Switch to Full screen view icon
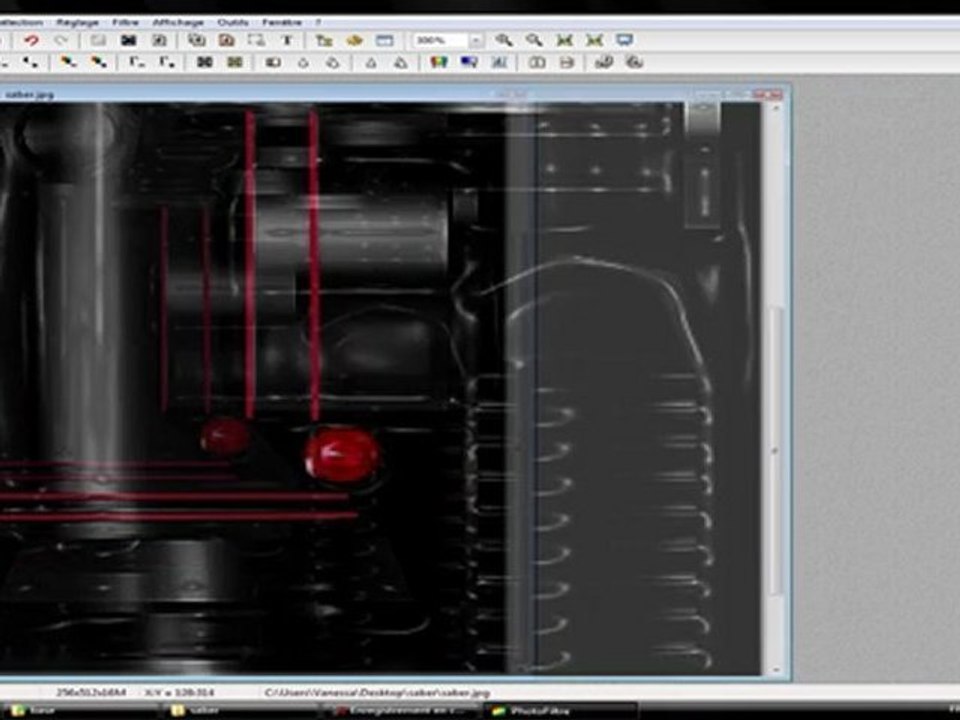Image resolution: width=960 pixels, height=720 pixels. (x=624, y=40)
